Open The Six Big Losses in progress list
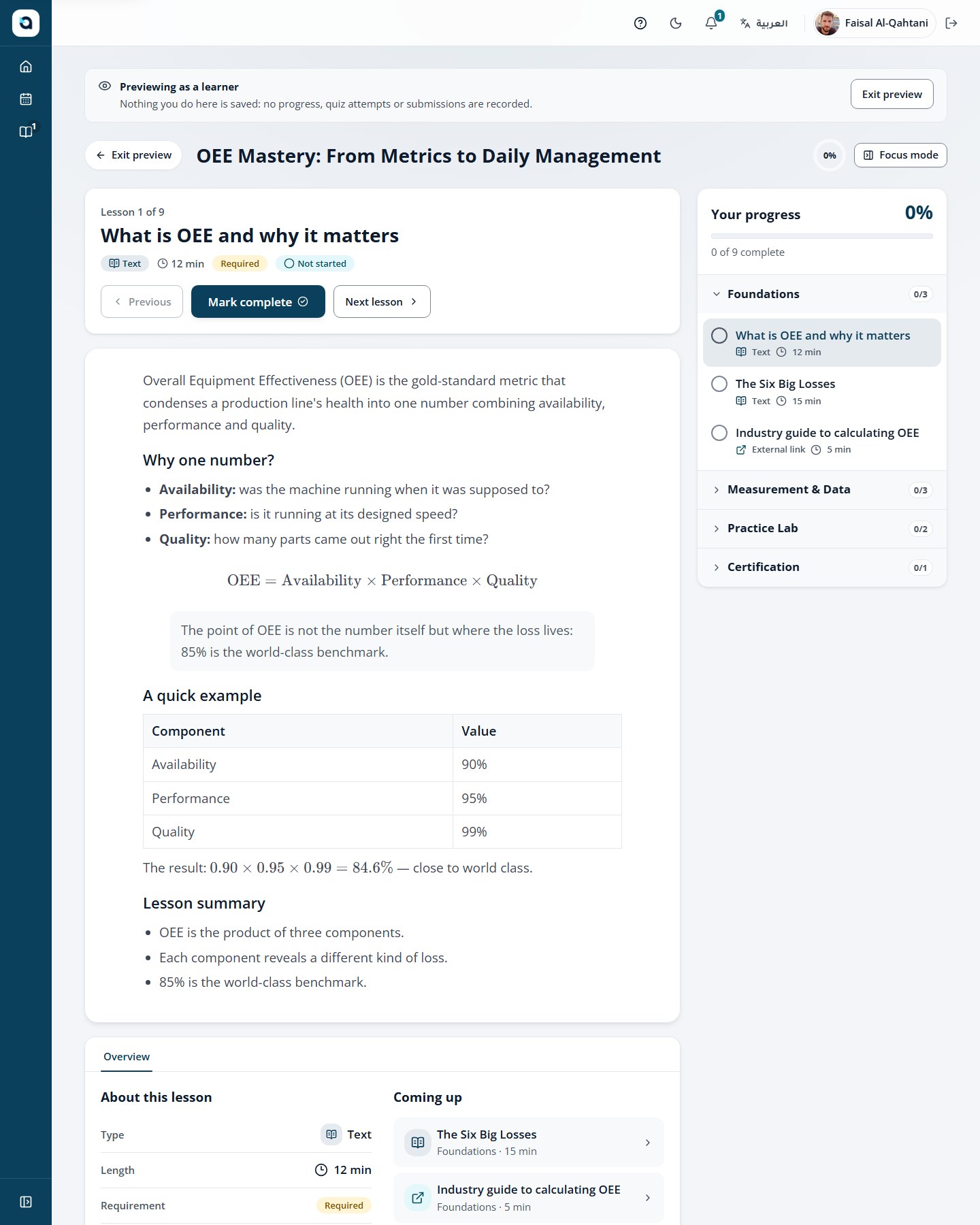Image resolution: width=980 pixels, height=1225 pixels. click(822, 392)
